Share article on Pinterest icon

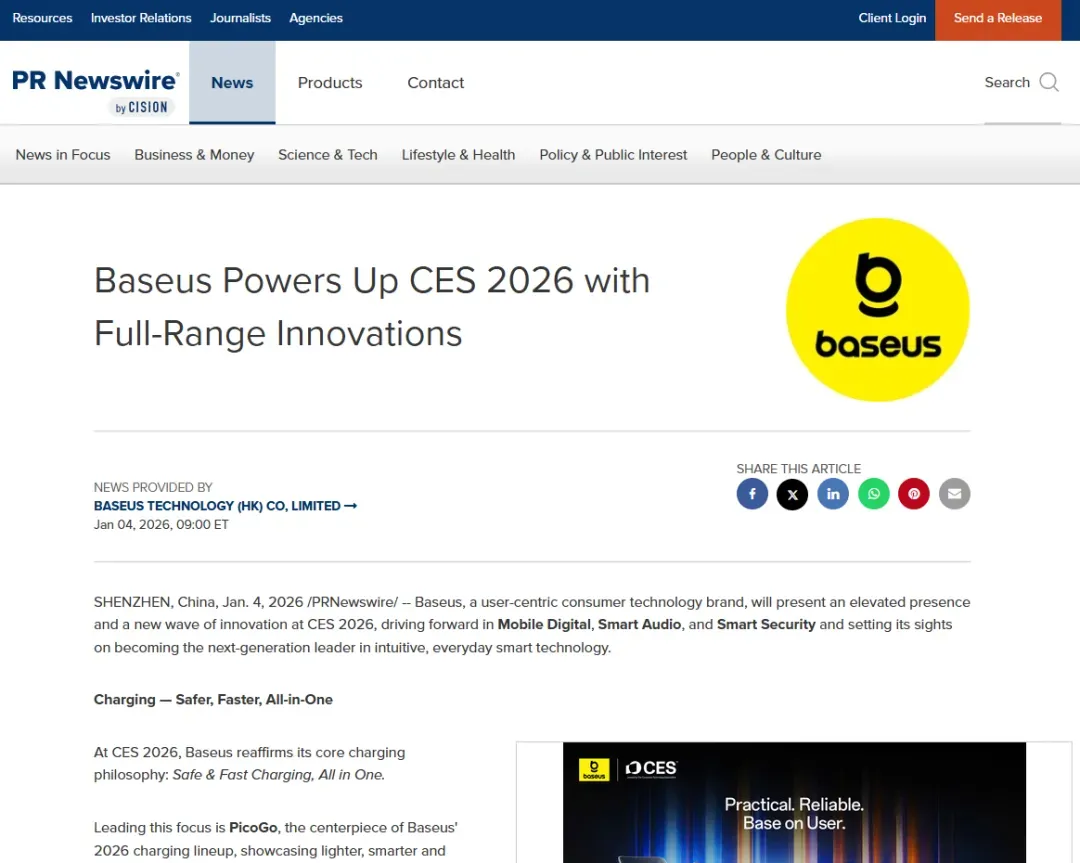(913, 494)
